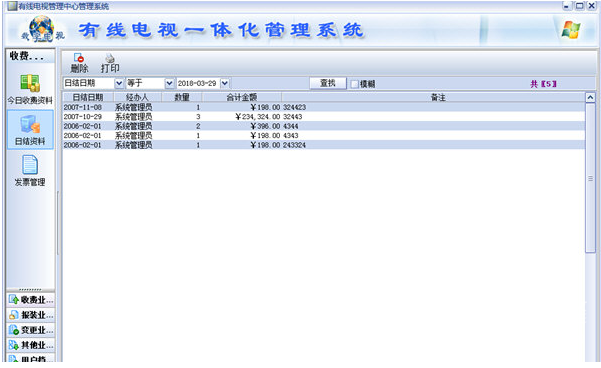
Task: Click the 打印 printer icon
Action: coord(110,58)
